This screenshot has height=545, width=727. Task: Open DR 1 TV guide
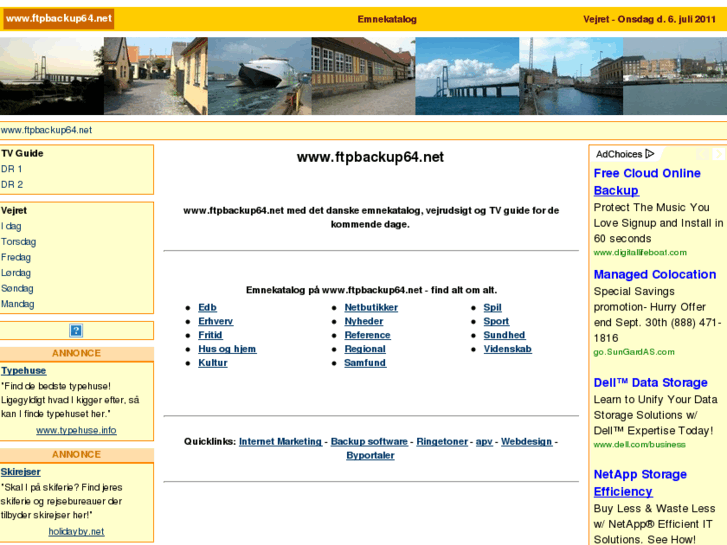point(12,169)
